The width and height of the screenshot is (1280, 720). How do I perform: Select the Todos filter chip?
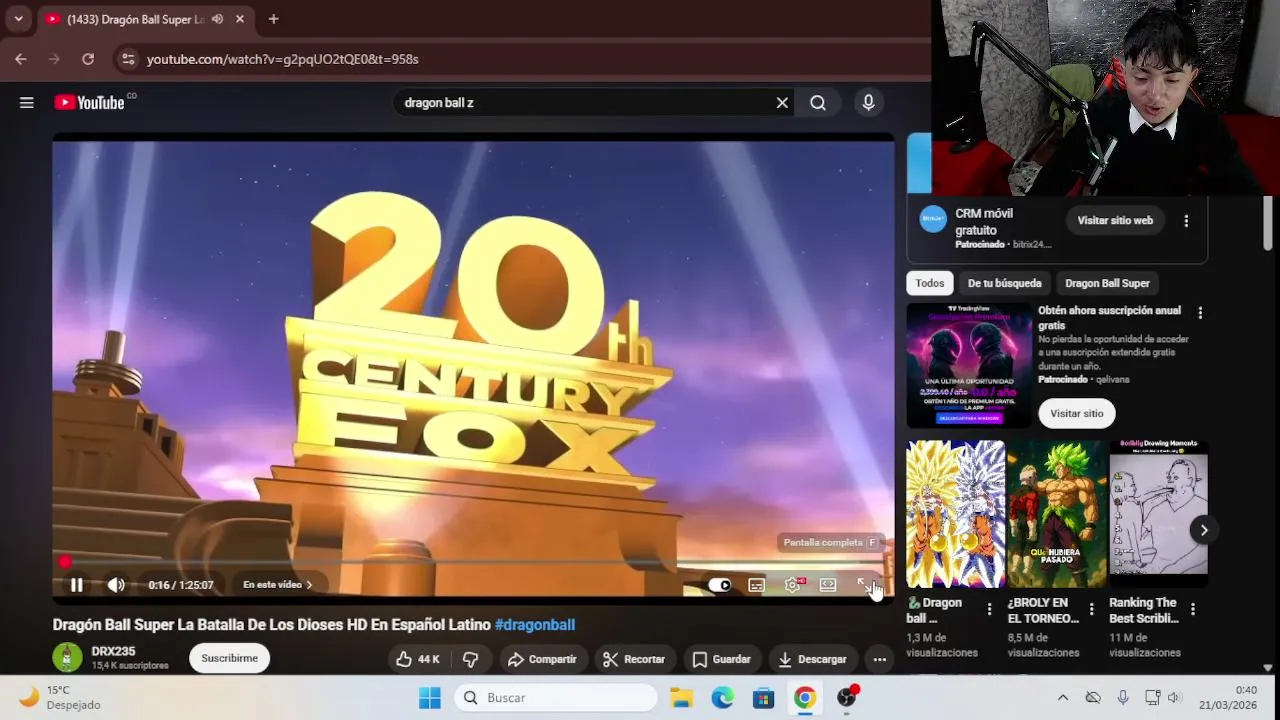[930, 283]
